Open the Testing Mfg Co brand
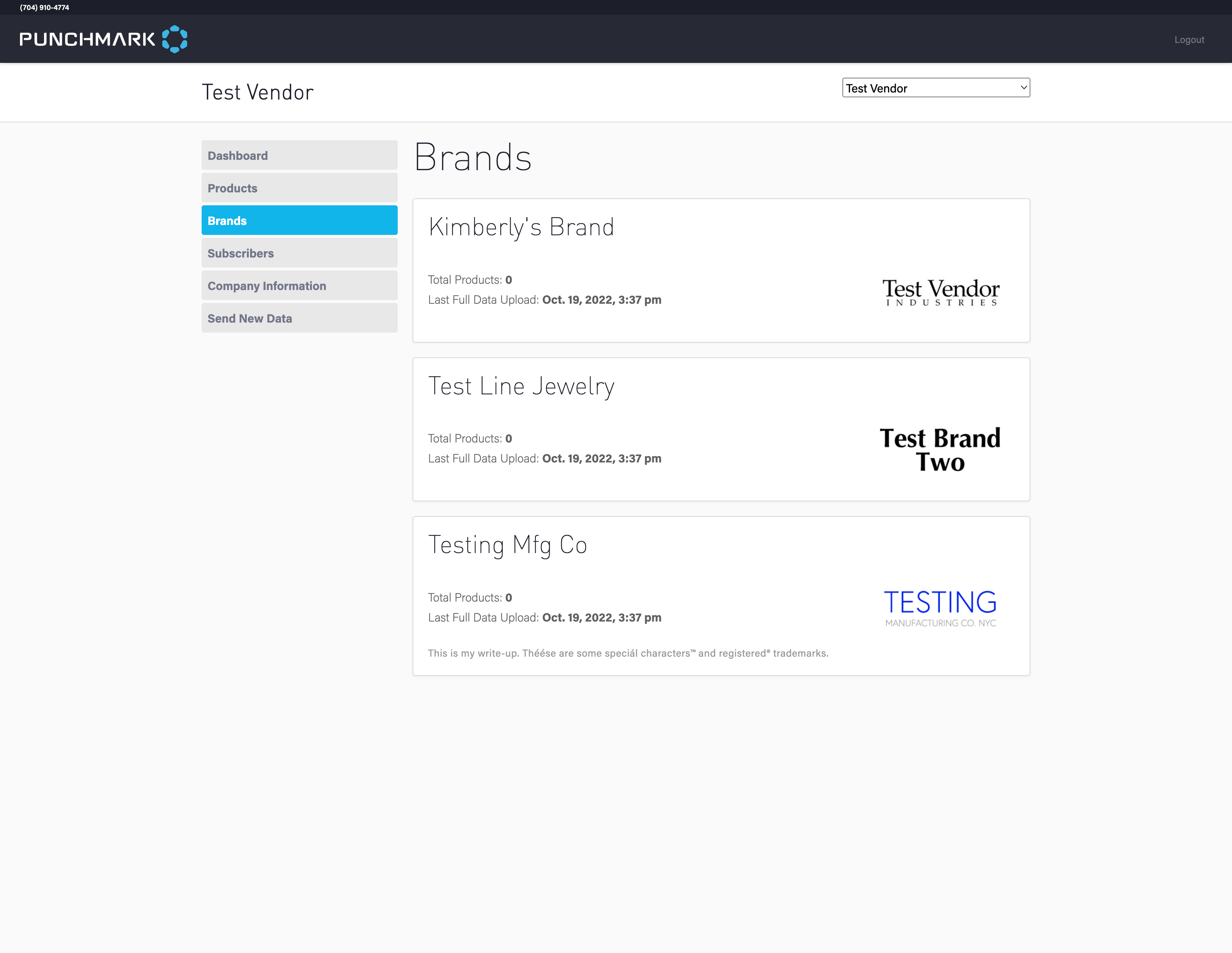Screen dimensions: 1232x953 click(x=507, y=545)
